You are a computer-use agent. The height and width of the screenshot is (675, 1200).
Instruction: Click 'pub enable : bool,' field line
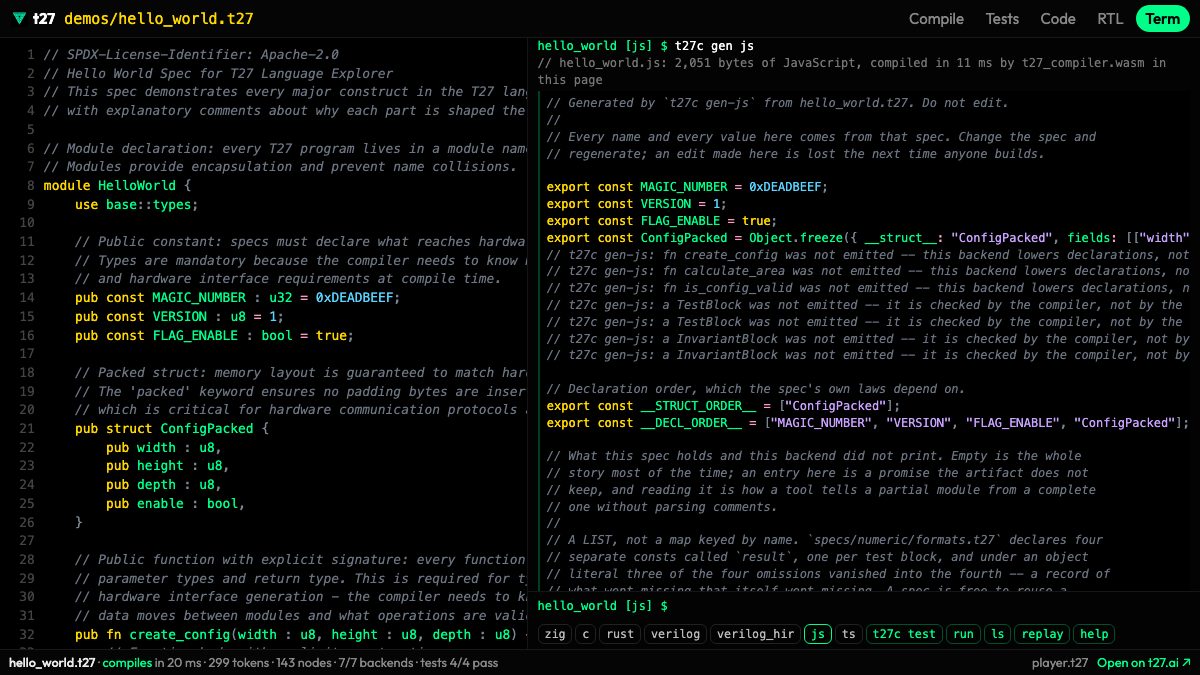176,503
